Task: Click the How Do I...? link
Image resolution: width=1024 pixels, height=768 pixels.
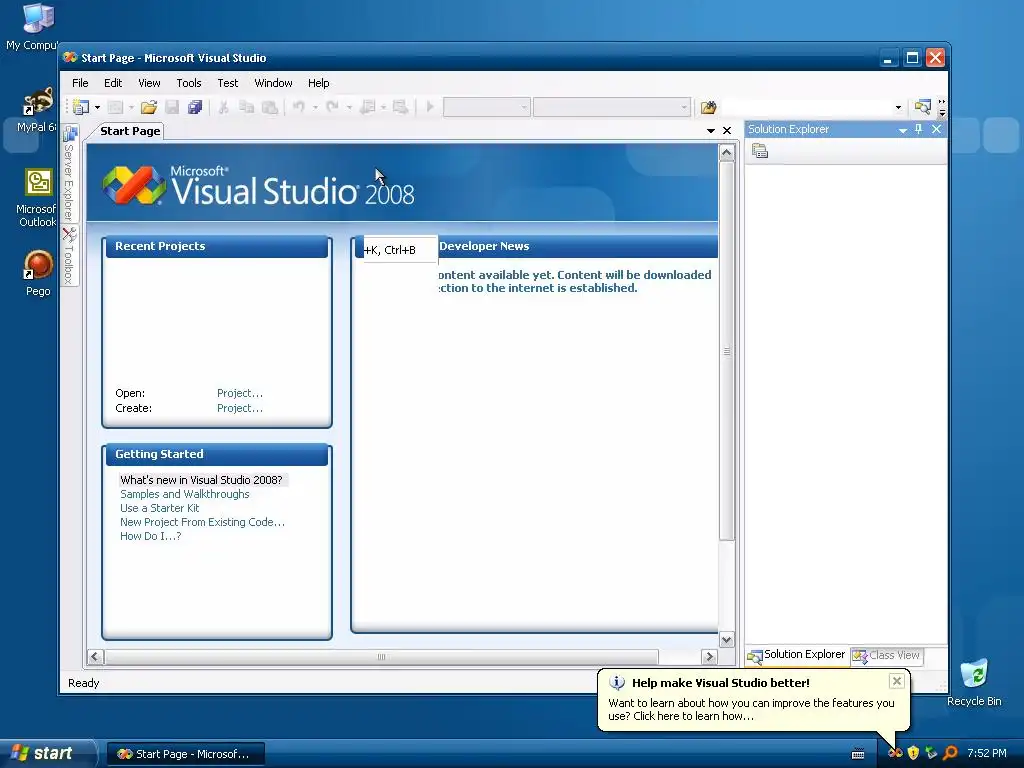Action: click(150, 536)
